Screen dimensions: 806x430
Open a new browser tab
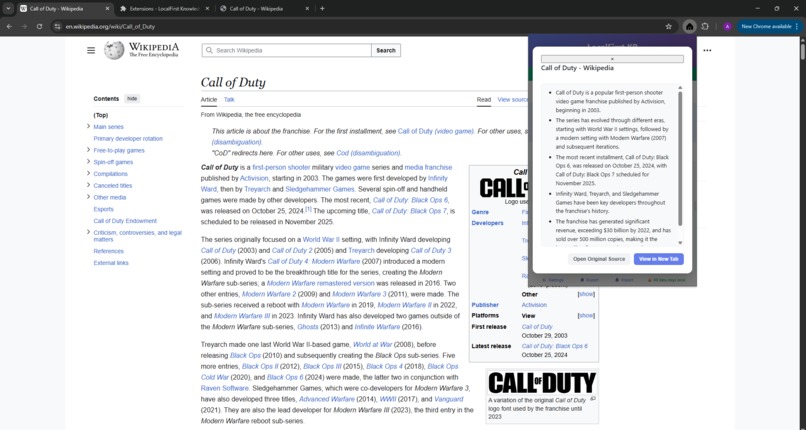click(x=322, y=8)
